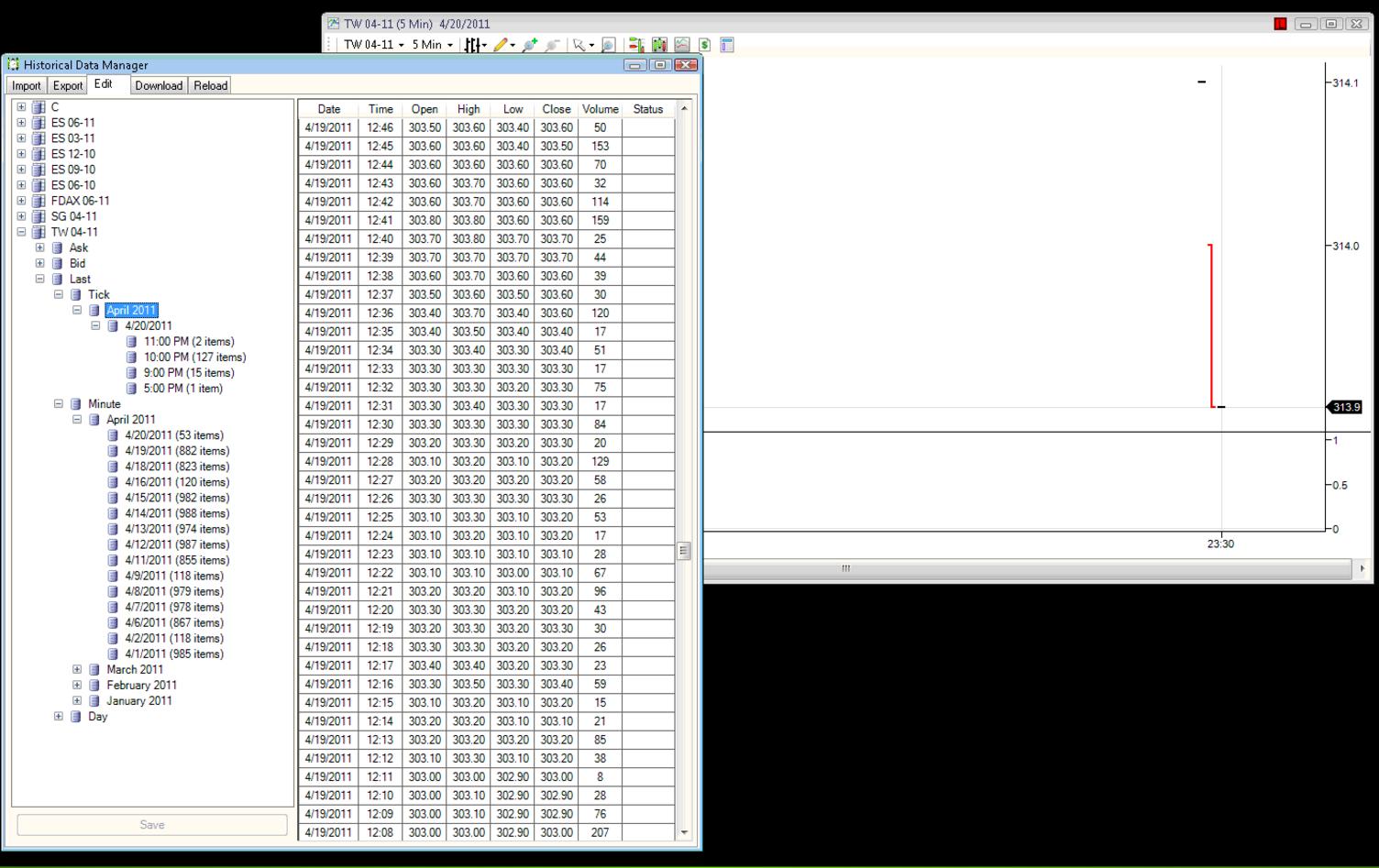Click the Save button

pyautogui.click(x=152, y=825)
